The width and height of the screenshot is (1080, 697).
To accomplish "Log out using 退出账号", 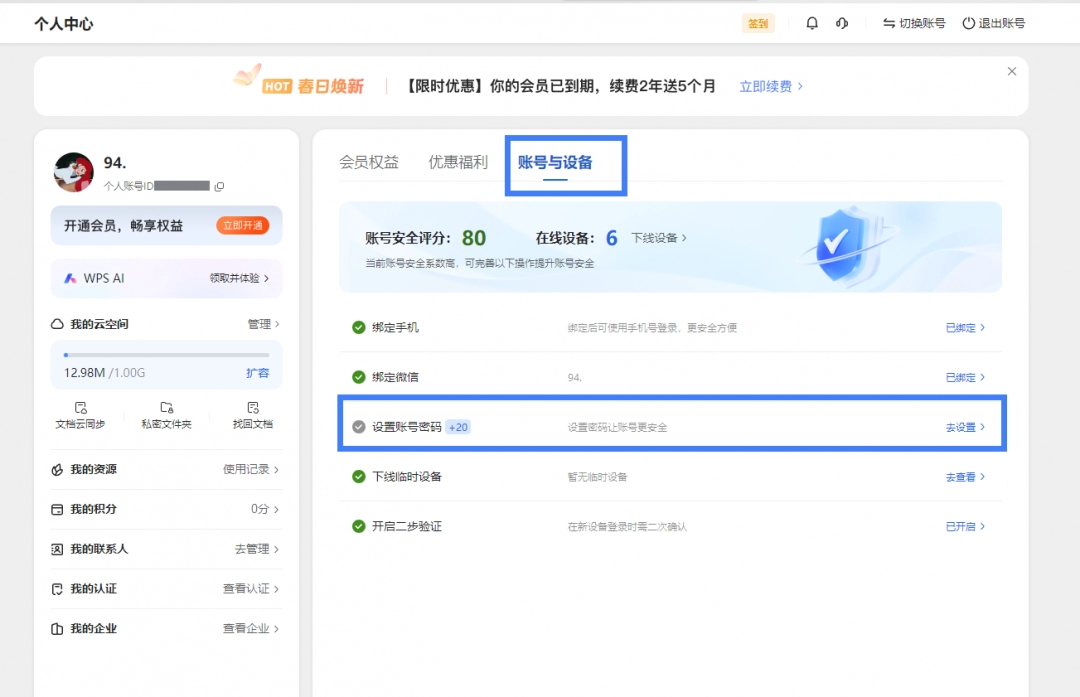I will click(x=1000, y=22).
